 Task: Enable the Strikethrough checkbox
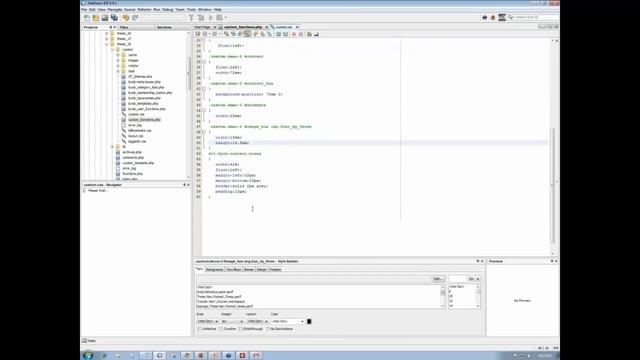pyautogui.click(x=240, y=329)
